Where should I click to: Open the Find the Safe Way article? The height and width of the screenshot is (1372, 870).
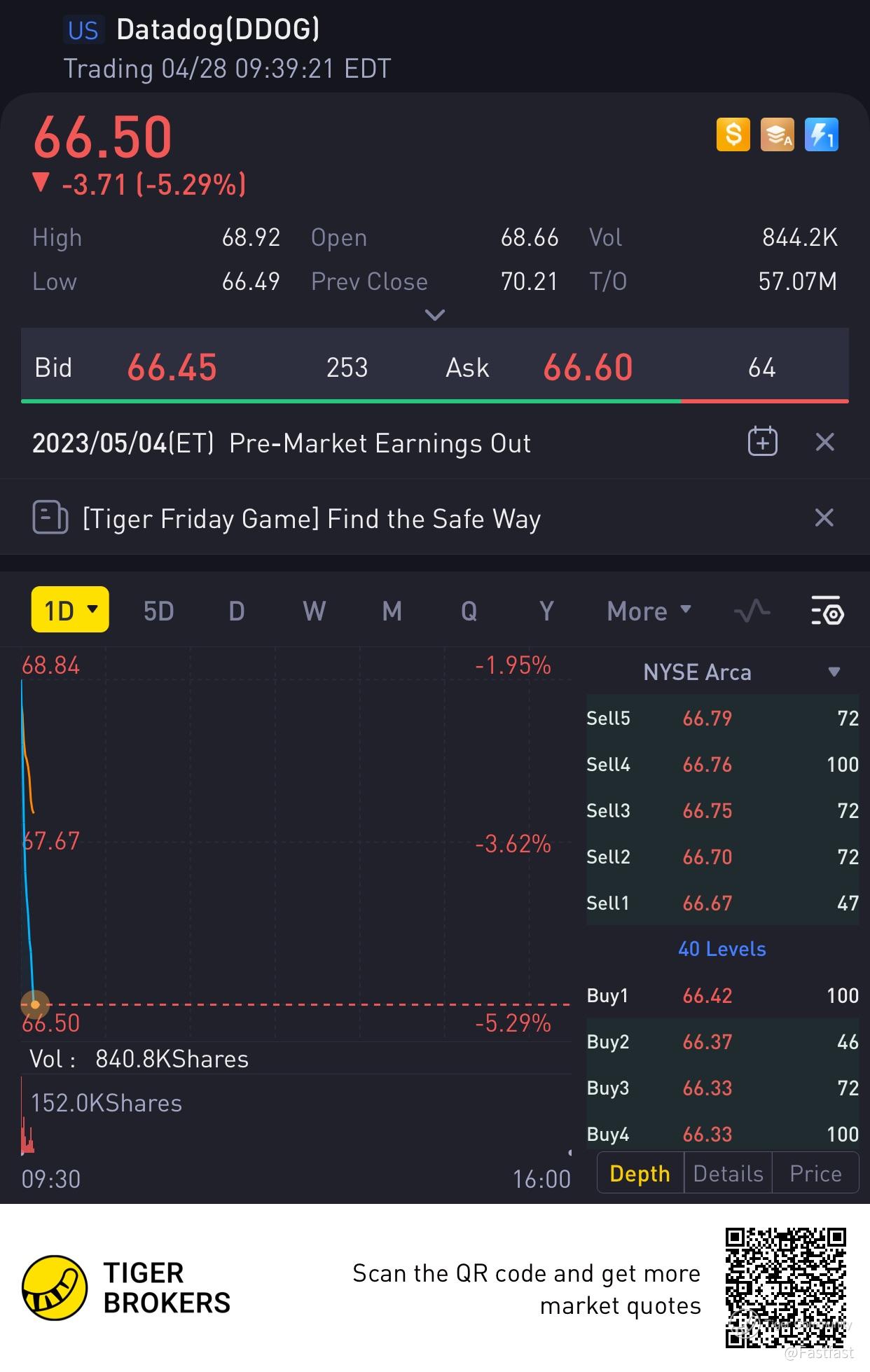[312, 519]
